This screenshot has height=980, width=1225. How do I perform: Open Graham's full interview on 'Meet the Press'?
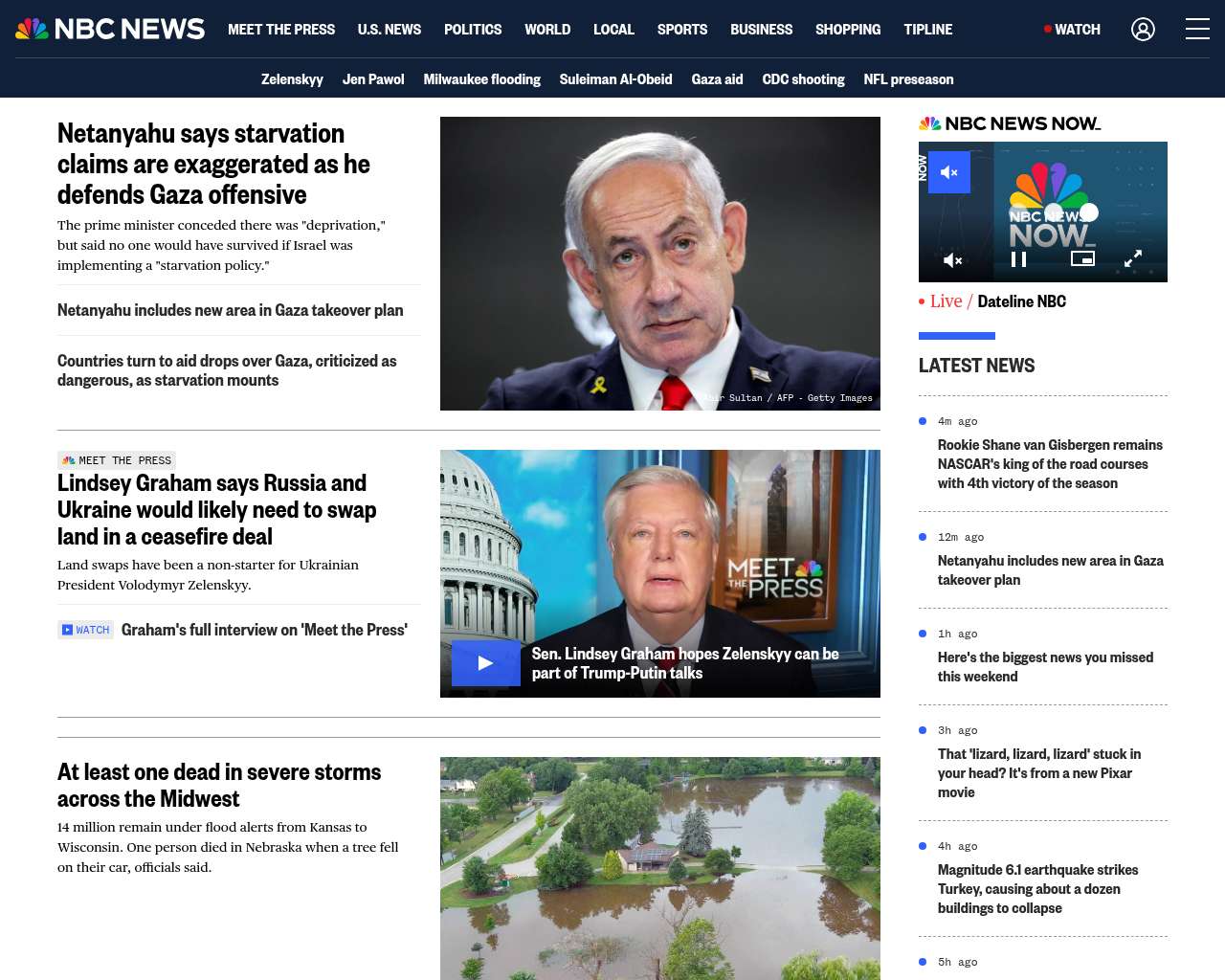[x=264, y=630]
